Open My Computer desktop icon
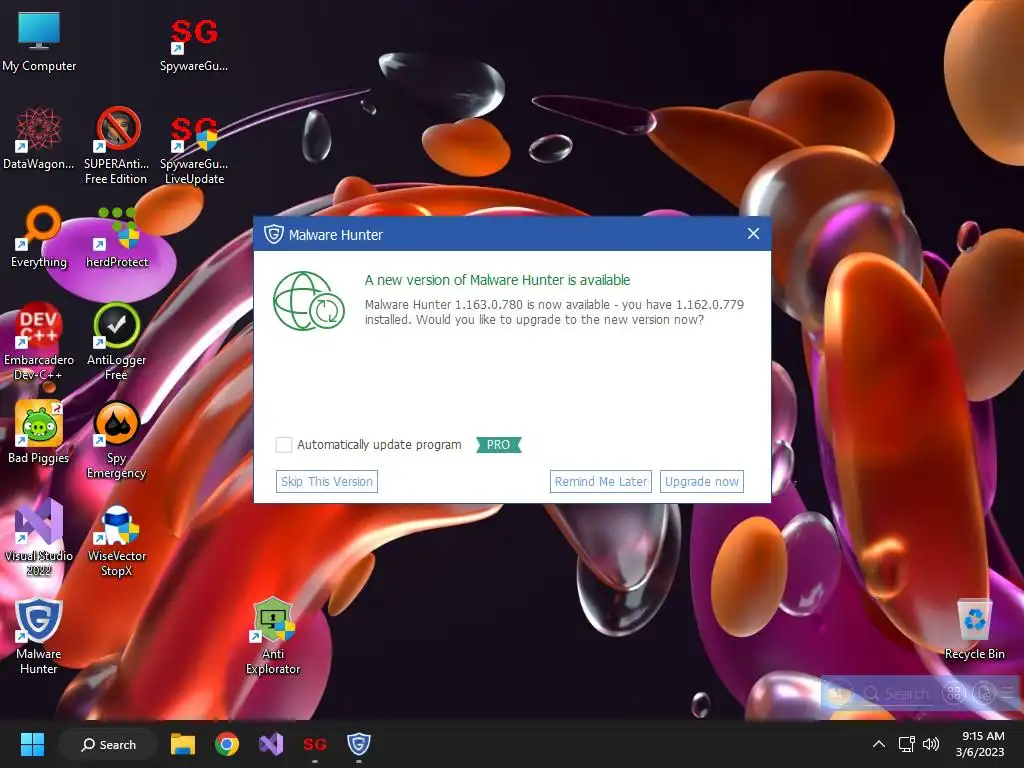The image size is (1024, 768). pos(39,41)
